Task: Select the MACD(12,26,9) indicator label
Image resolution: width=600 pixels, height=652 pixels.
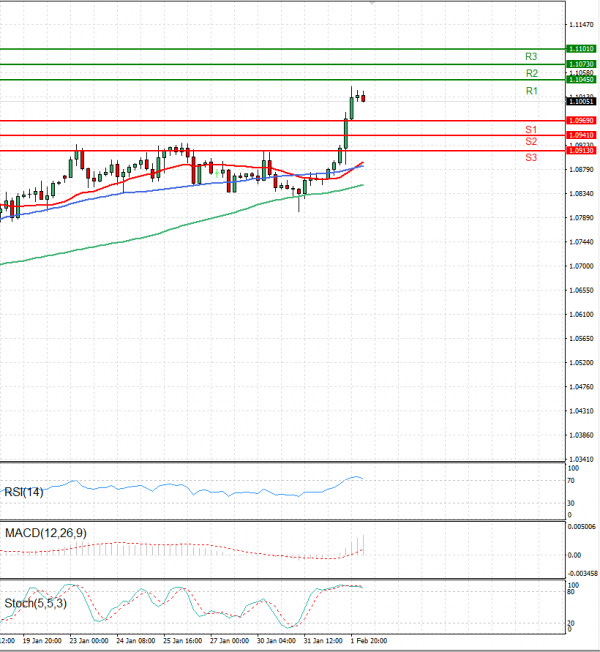Action: (x=45, y=533)
